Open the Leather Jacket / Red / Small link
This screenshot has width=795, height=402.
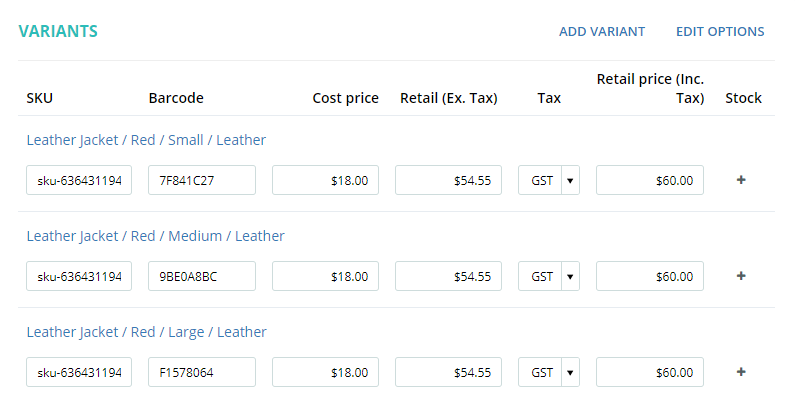146,140
